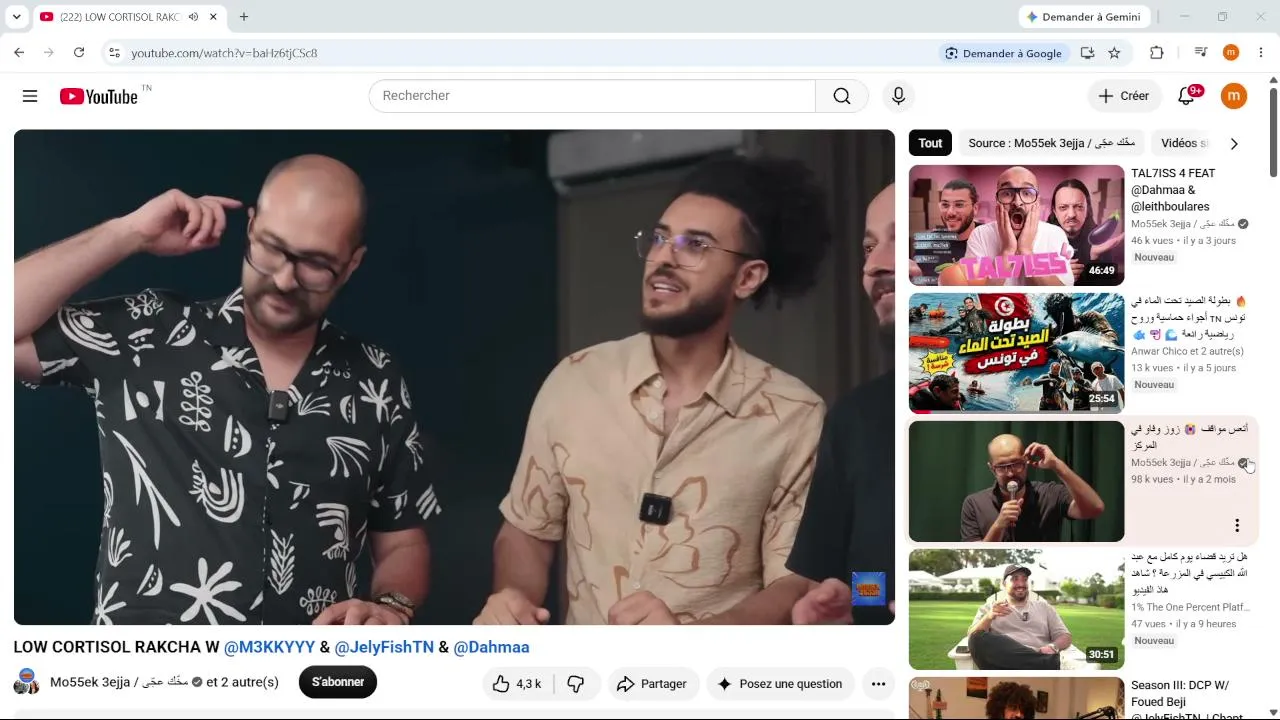Click Demander à Google in address bar

pos(1004,53)
